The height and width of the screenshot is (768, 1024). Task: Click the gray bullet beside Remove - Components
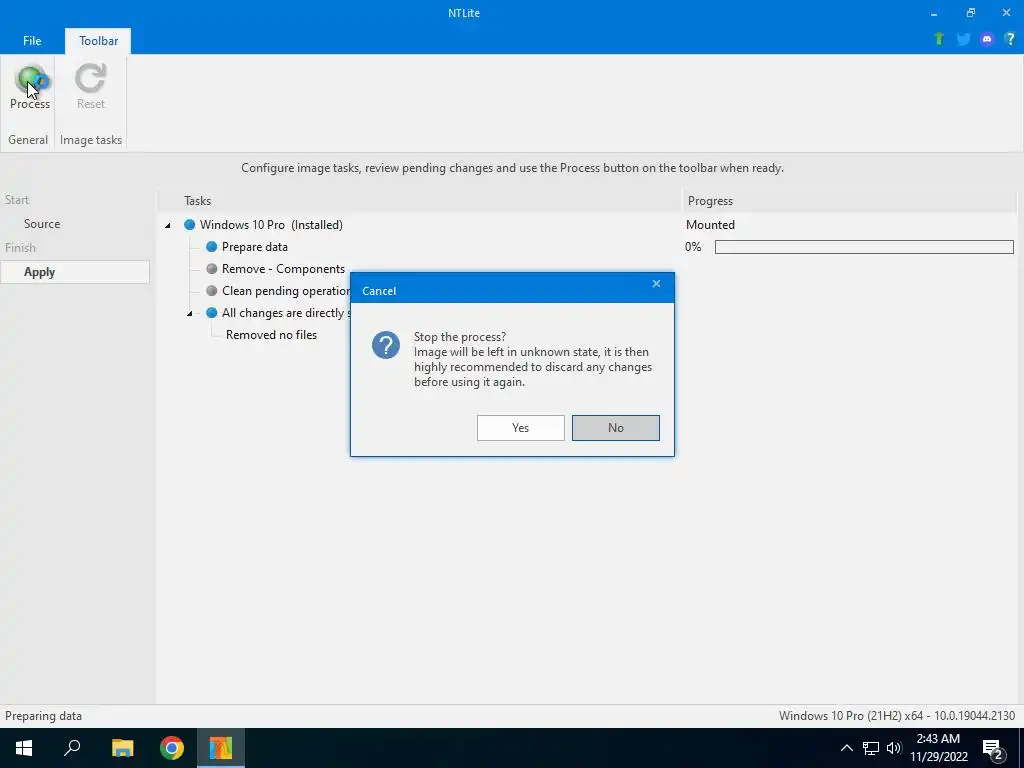[x=212, y=269]
